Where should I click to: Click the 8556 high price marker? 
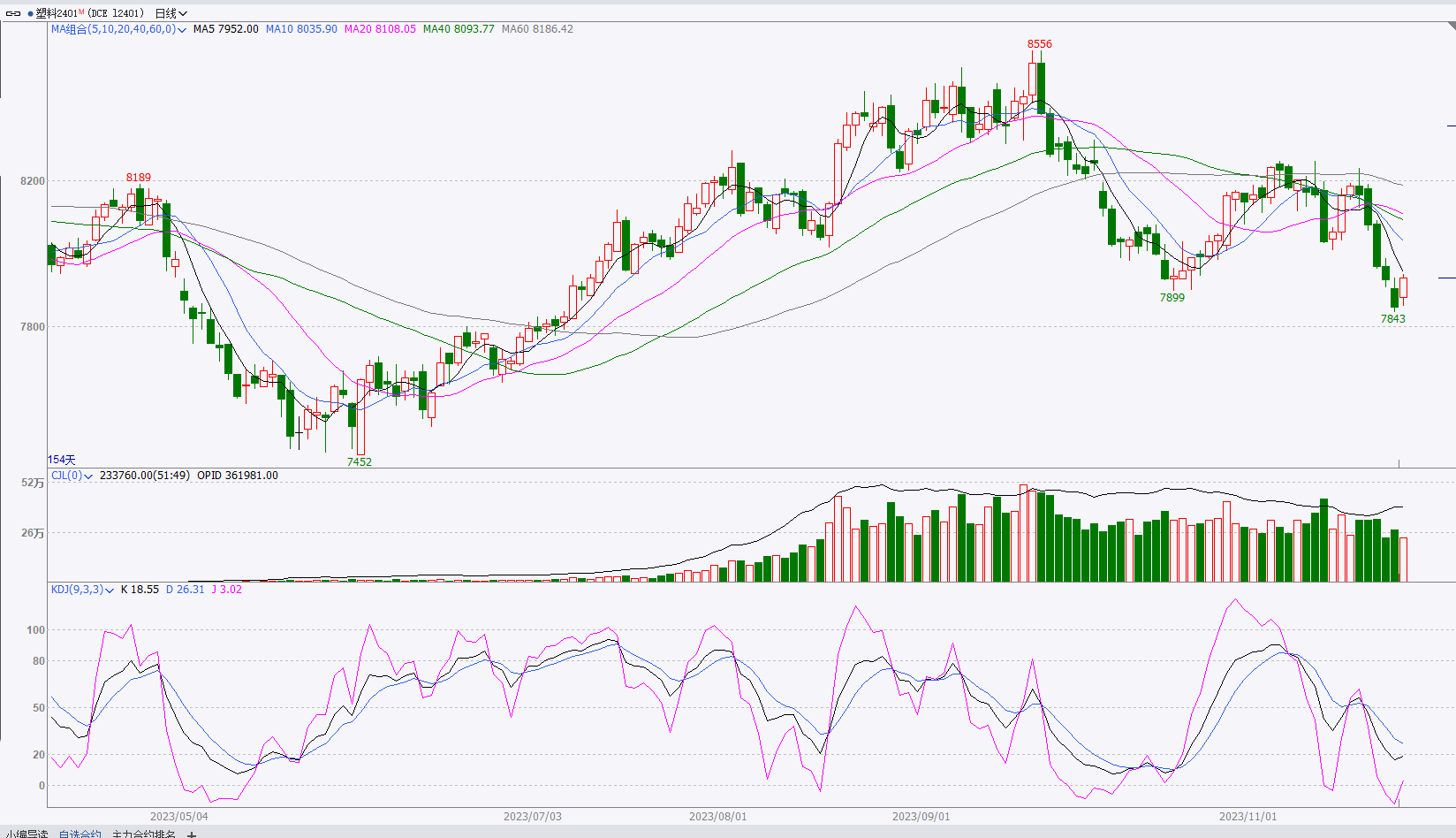pyautogui.click(x=1039, y=44)
